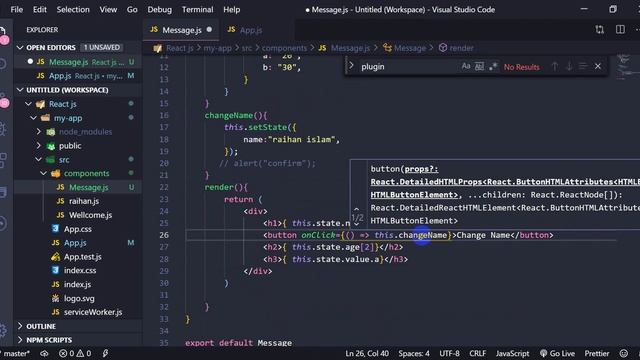Change encoding via UTF-8 status item

pos(449,353)
